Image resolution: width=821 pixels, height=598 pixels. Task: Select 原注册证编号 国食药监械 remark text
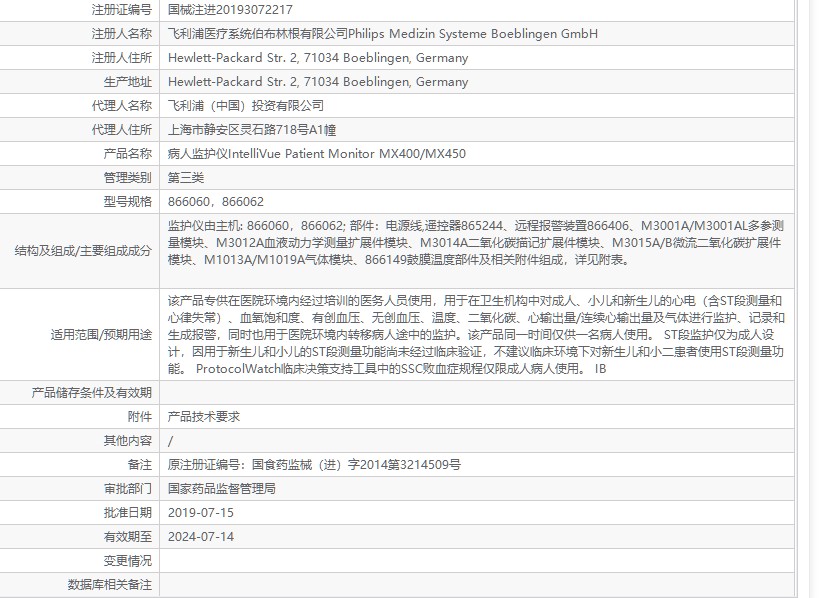(x=314, y=465)
